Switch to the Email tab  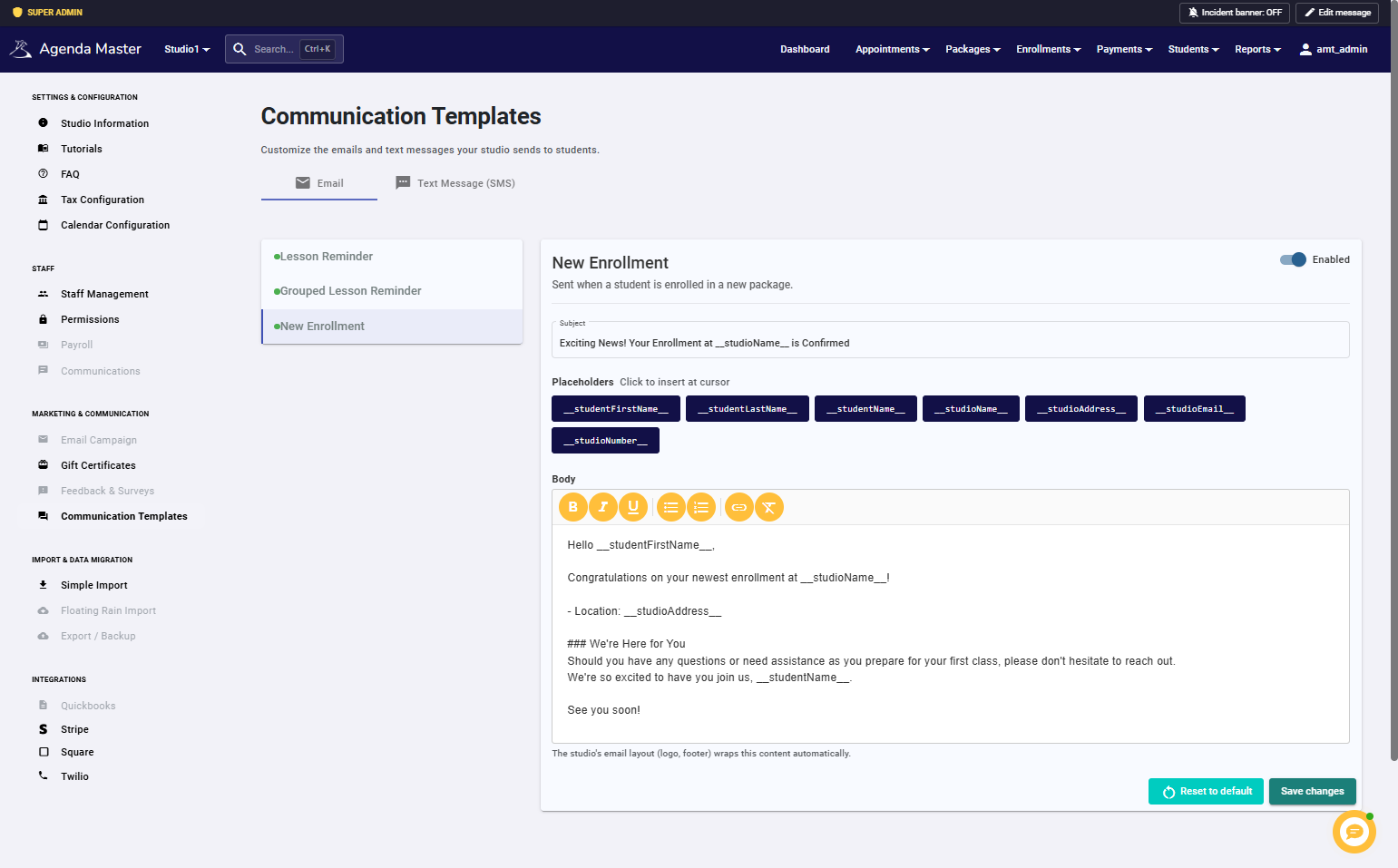coord(319,183)
